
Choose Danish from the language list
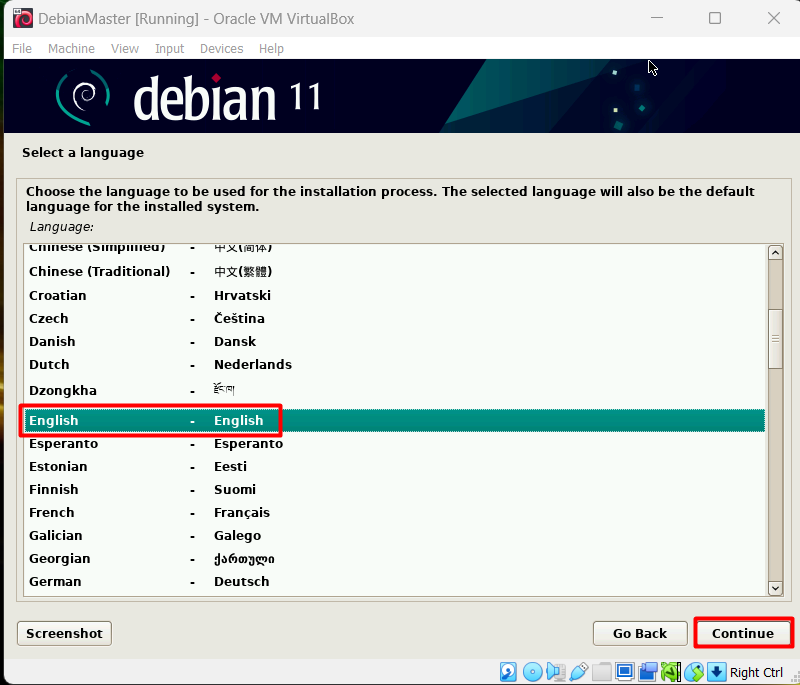(x=394, y=341)
